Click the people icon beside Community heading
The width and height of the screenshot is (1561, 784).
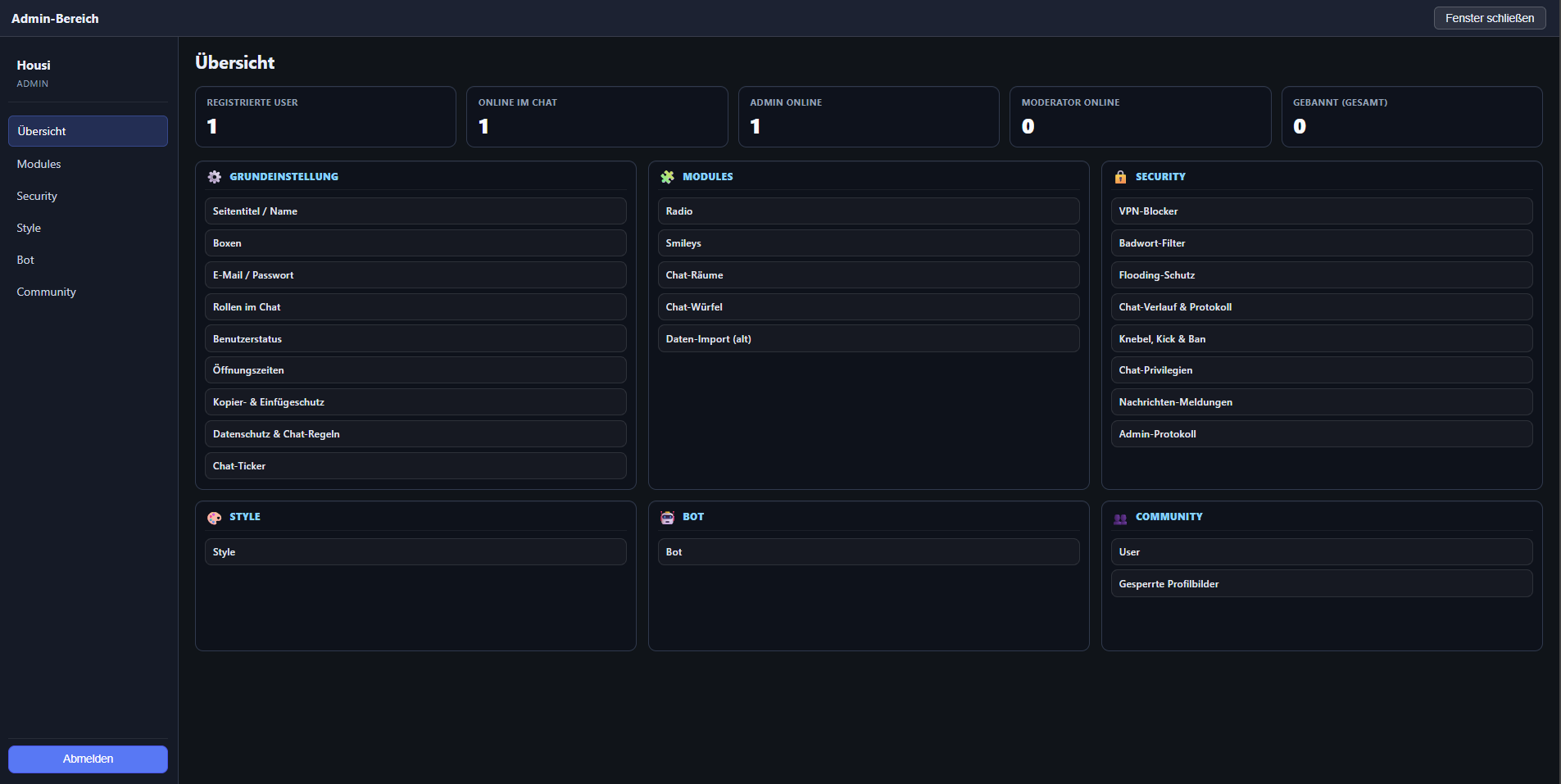click(x=1120, y=518)
